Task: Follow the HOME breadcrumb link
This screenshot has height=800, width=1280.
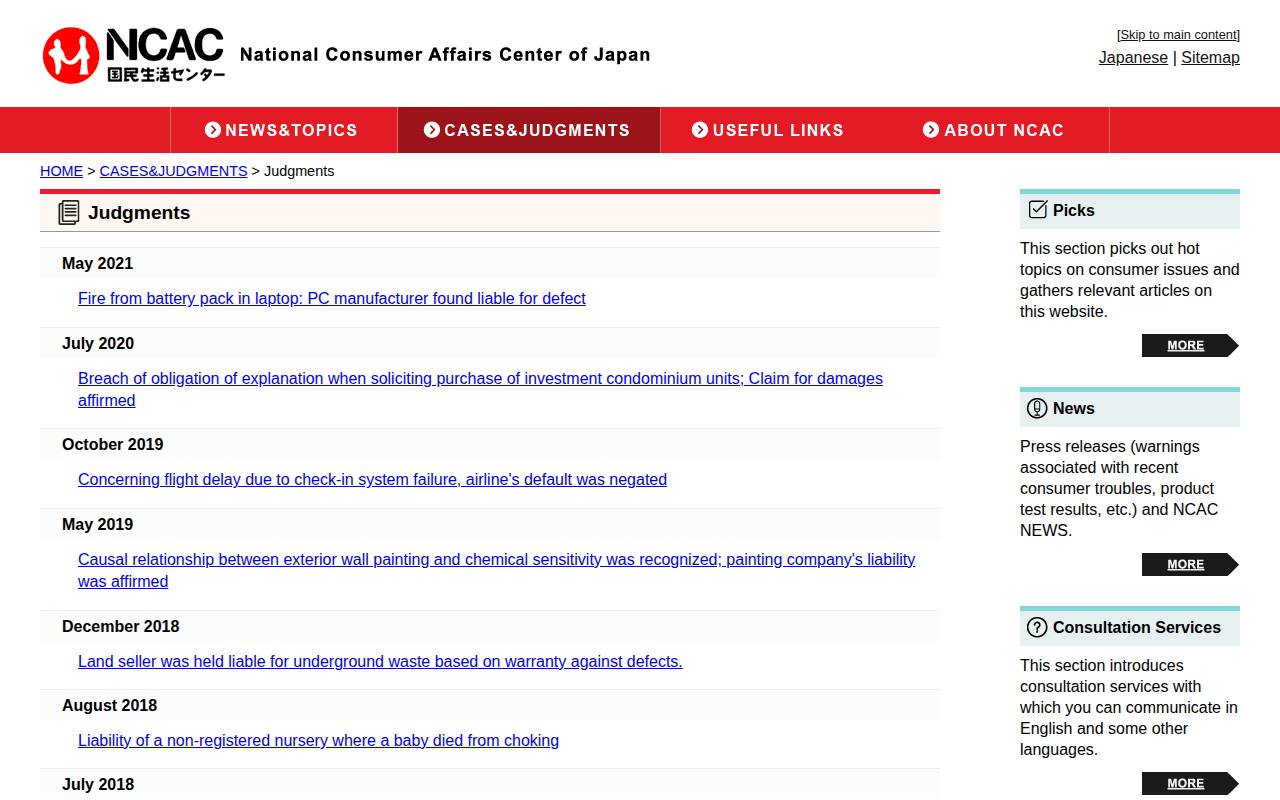Action: 61,171
